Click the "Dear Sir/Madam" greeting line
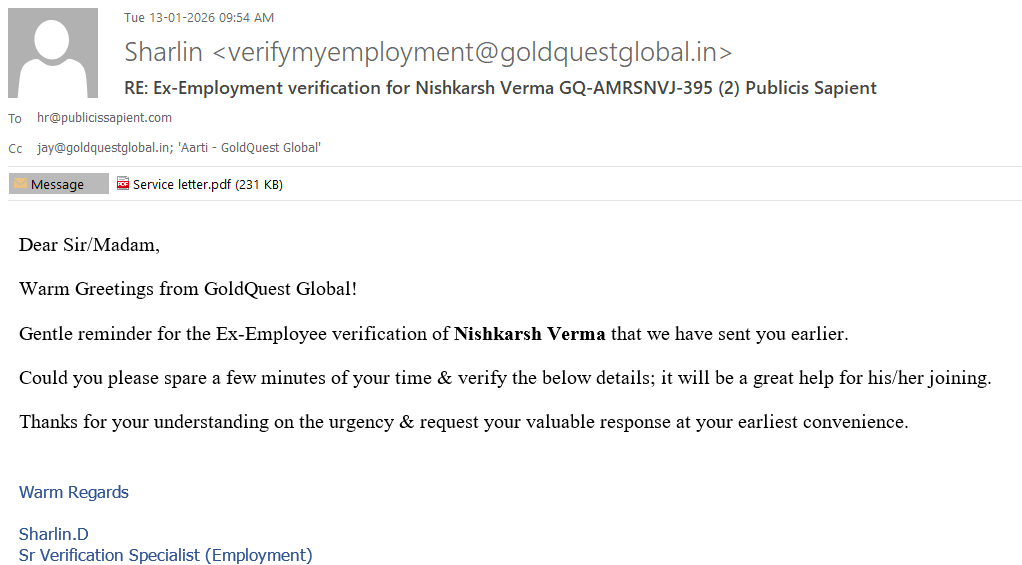 point(89,245)
